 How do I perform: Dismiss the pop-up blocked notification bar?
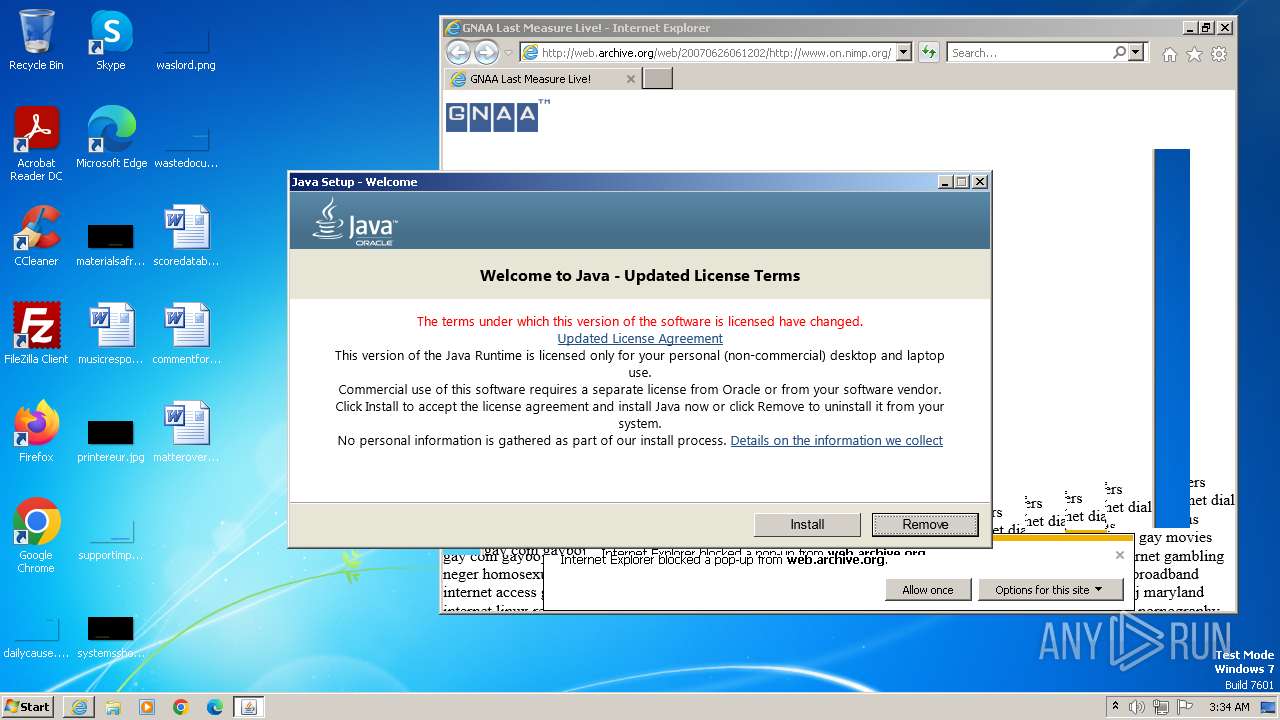pos(1120,555)
